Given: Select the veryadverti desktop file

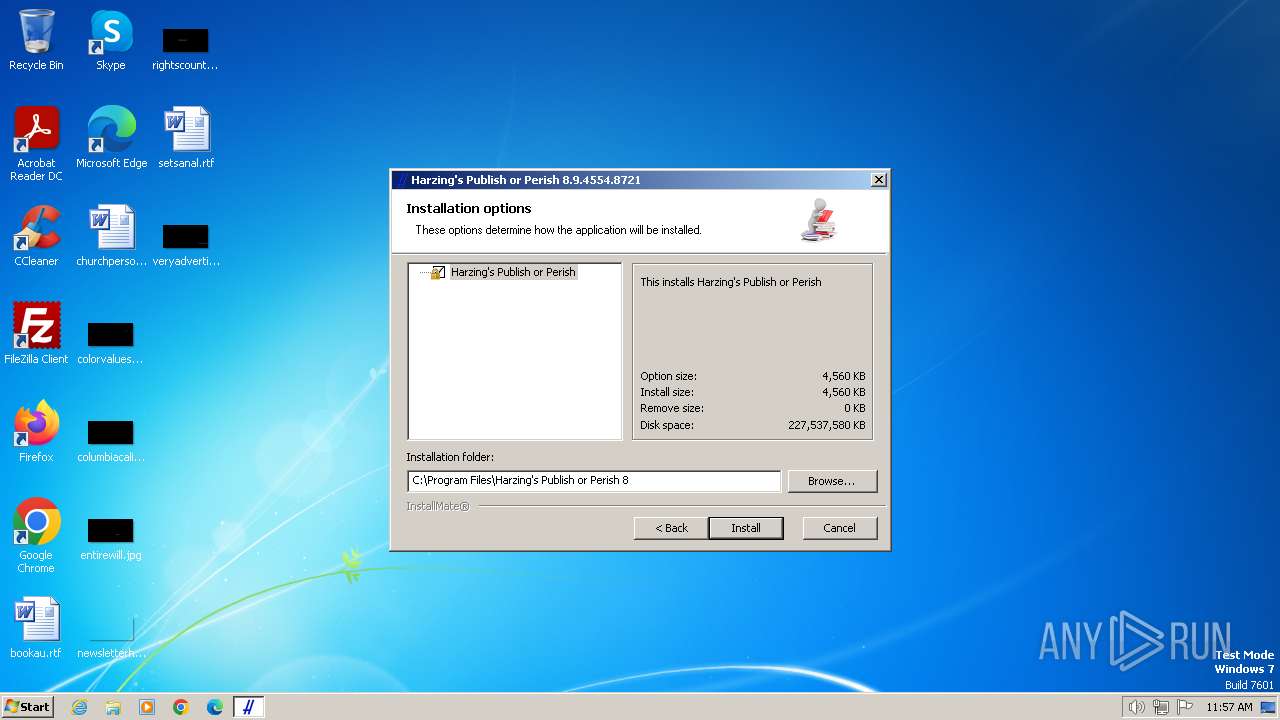Looking at the screenshot, I should [186, 243].
